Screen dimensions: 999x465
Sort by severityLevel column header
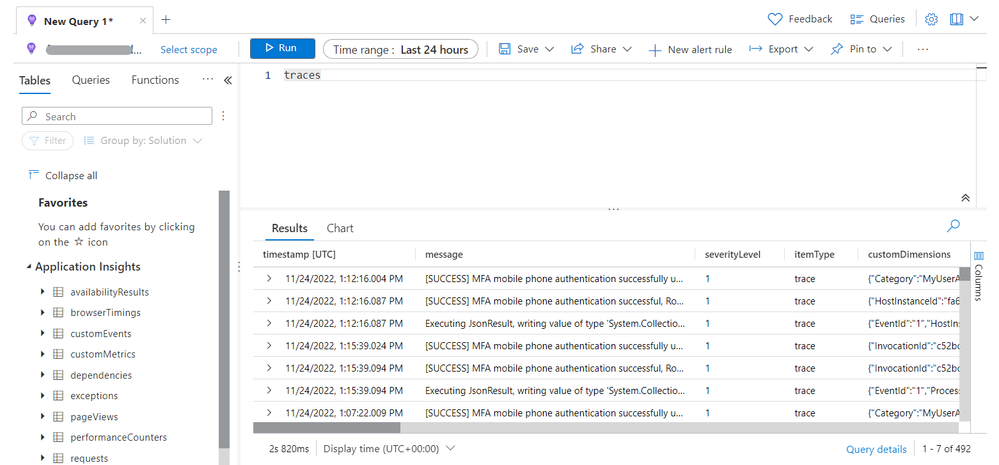tap(733, 254)
